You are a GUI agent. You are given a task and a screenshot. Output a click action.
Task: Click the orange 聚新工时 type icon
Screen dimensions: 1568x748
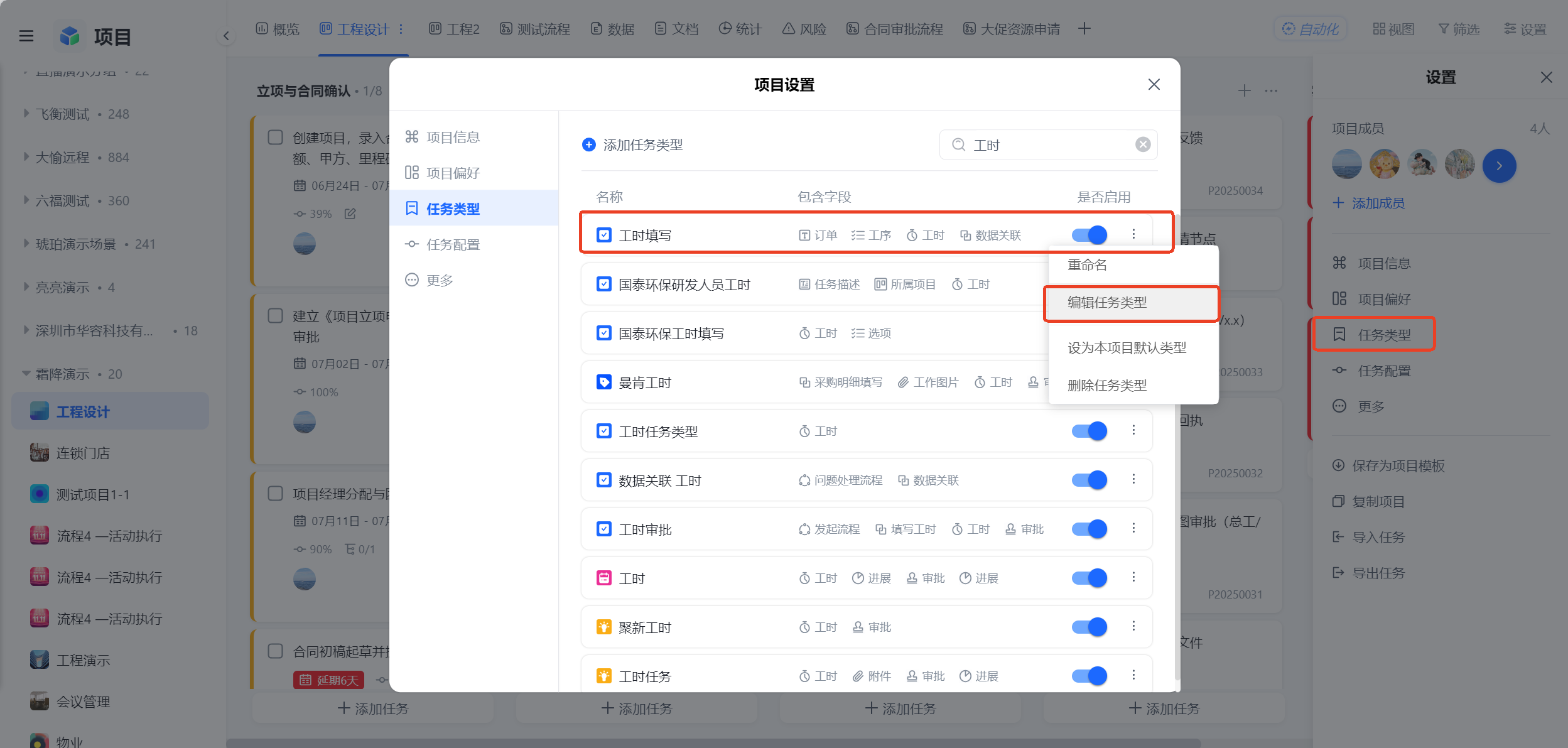click(x=604, y=627)
